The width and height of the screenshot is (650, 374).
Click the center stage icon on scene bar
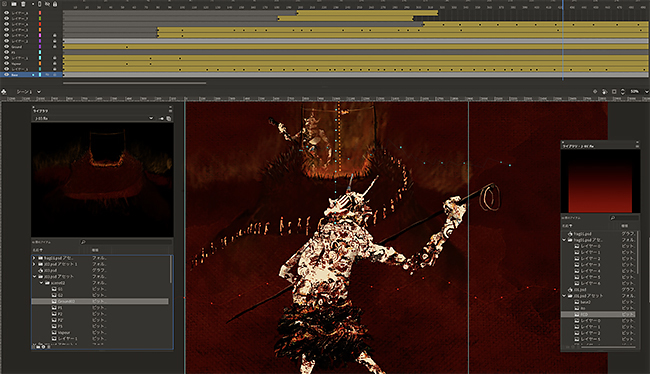click(x=595, y=92)
